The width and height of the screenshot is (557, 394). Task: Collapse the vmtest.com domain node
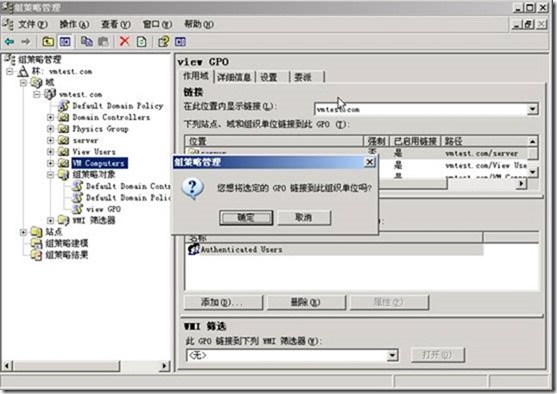point(37,95)
